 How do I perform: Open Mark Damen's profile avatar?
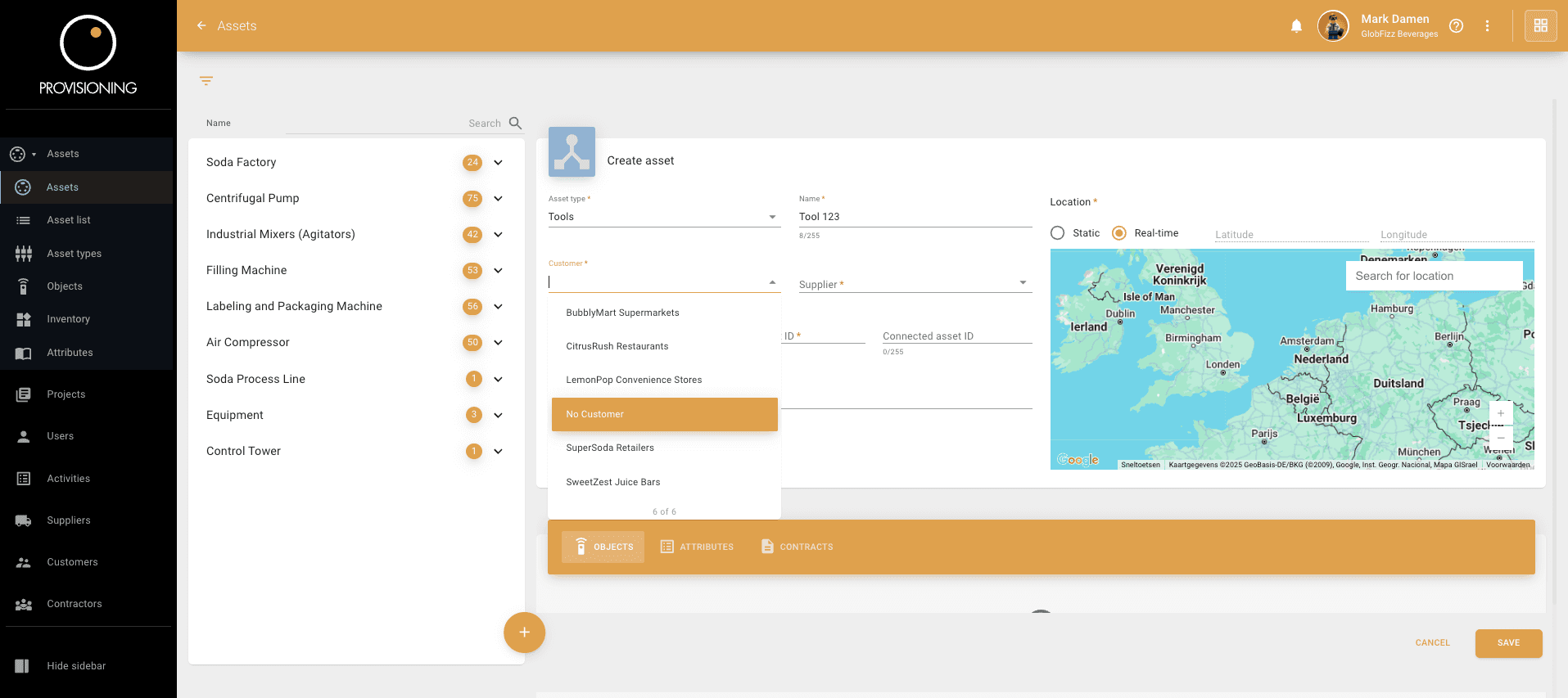(1333, 26)
